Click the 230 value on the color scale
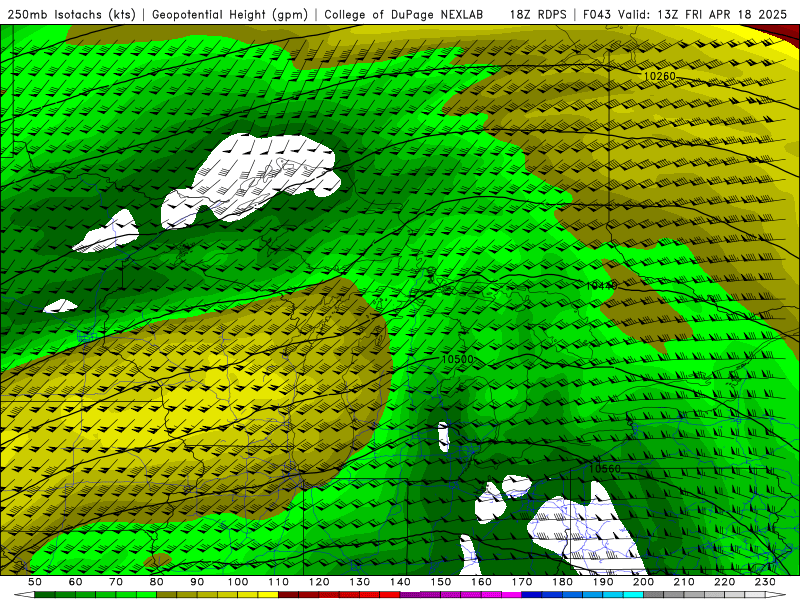The width and height of the screenshot is (800, 600). (x=766, y=582)
